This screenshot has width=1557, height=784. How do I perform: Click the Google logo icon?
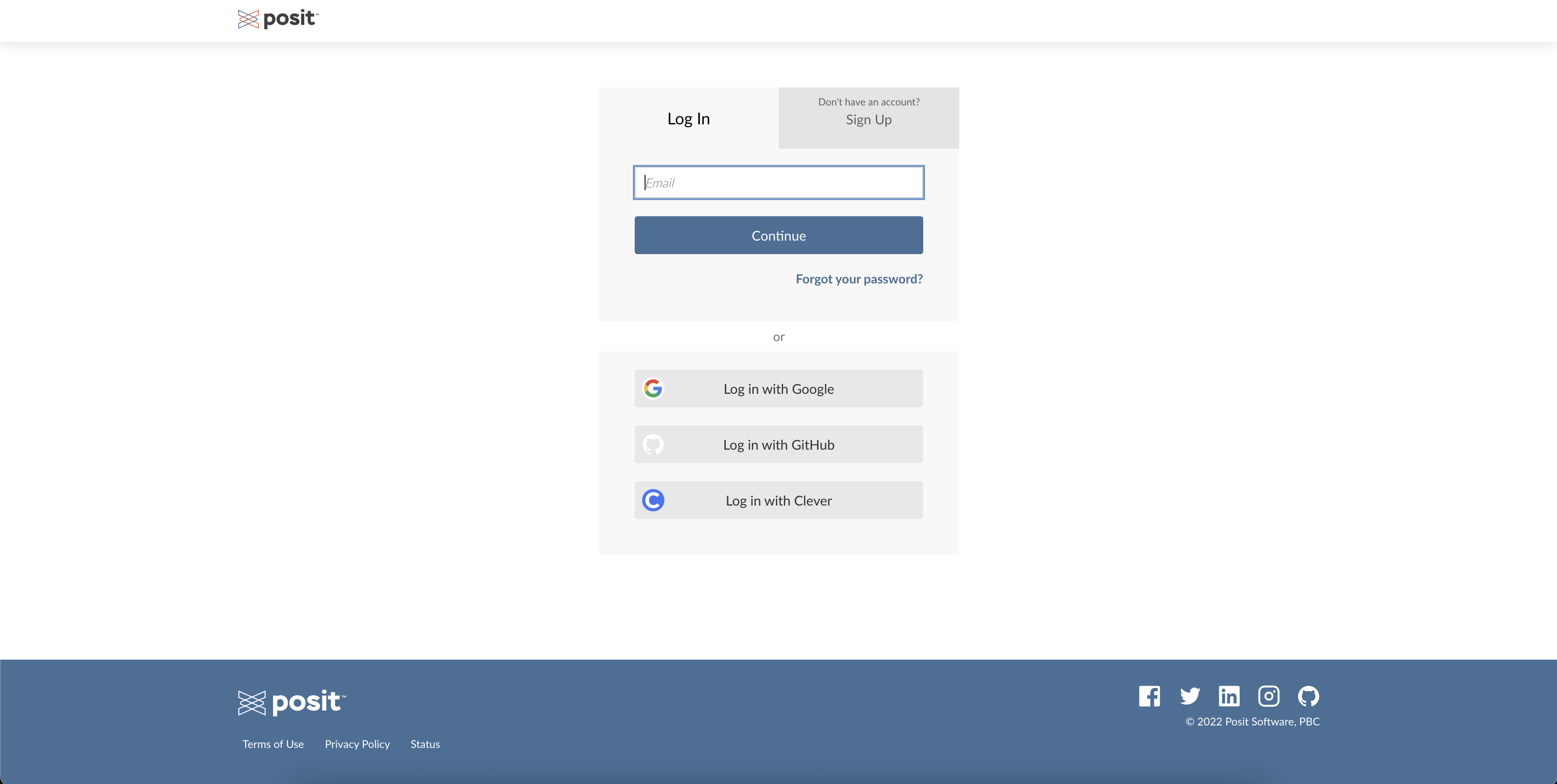click(653, 388)
